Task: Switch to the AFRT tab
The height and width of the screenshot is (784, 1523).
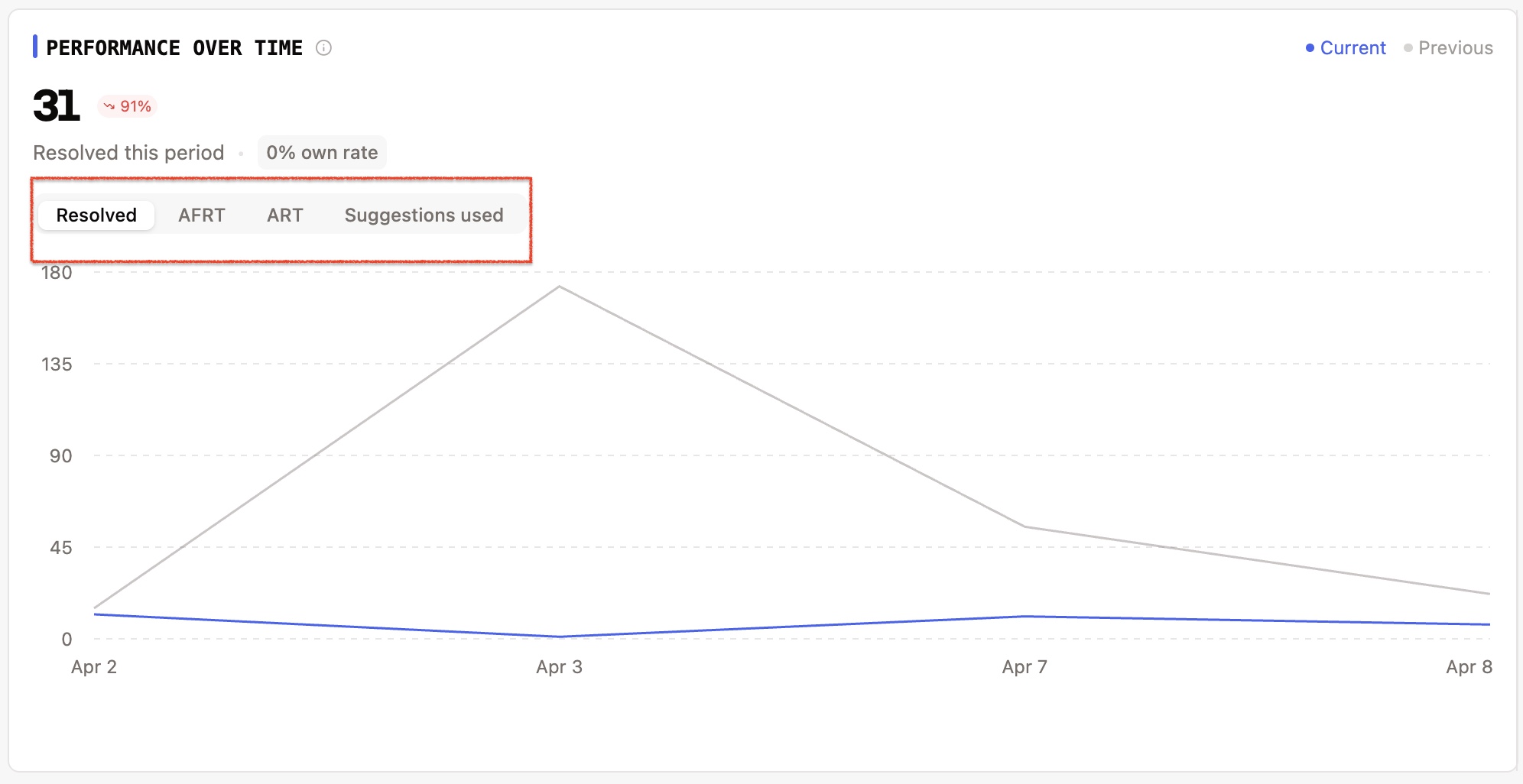Action: click(x=202, y=215)
